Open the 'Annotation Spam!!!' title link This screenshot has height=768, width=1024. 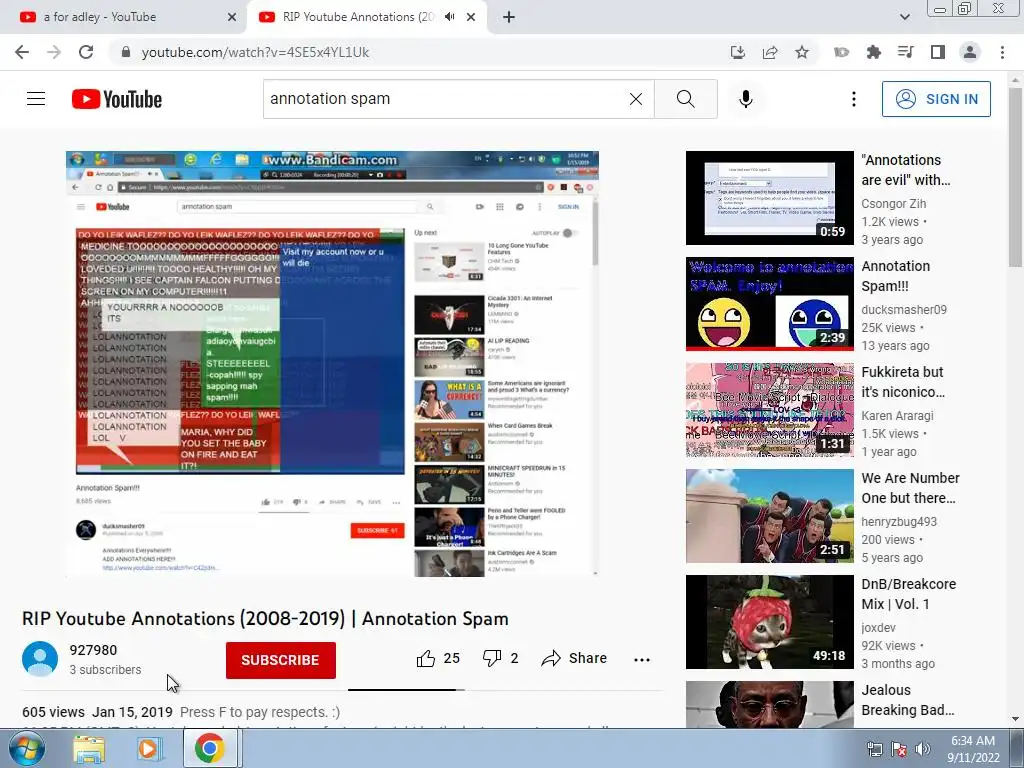895,276
